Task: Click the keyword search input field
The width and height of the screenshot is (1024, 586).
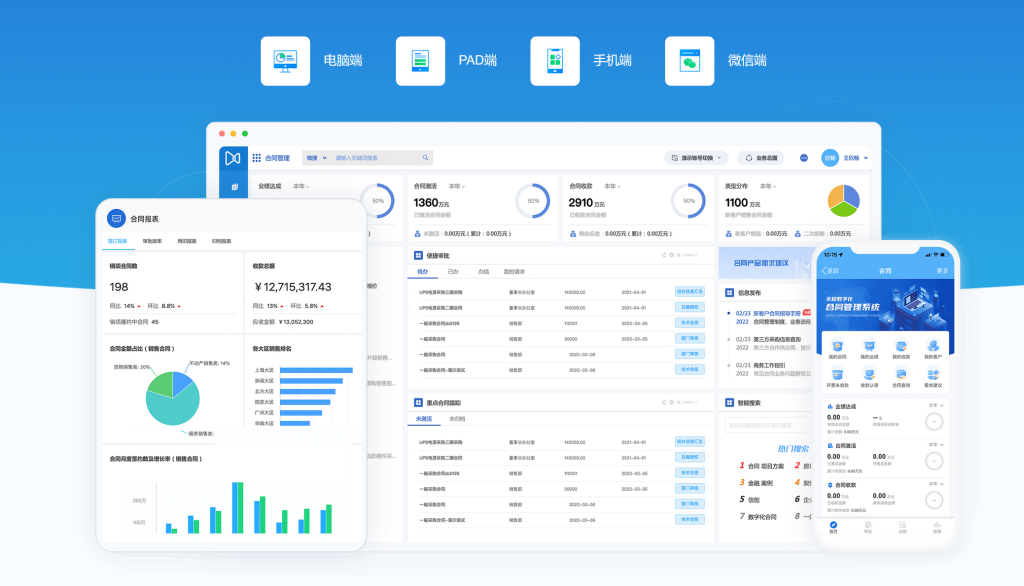Action: [x=375, y=158]
